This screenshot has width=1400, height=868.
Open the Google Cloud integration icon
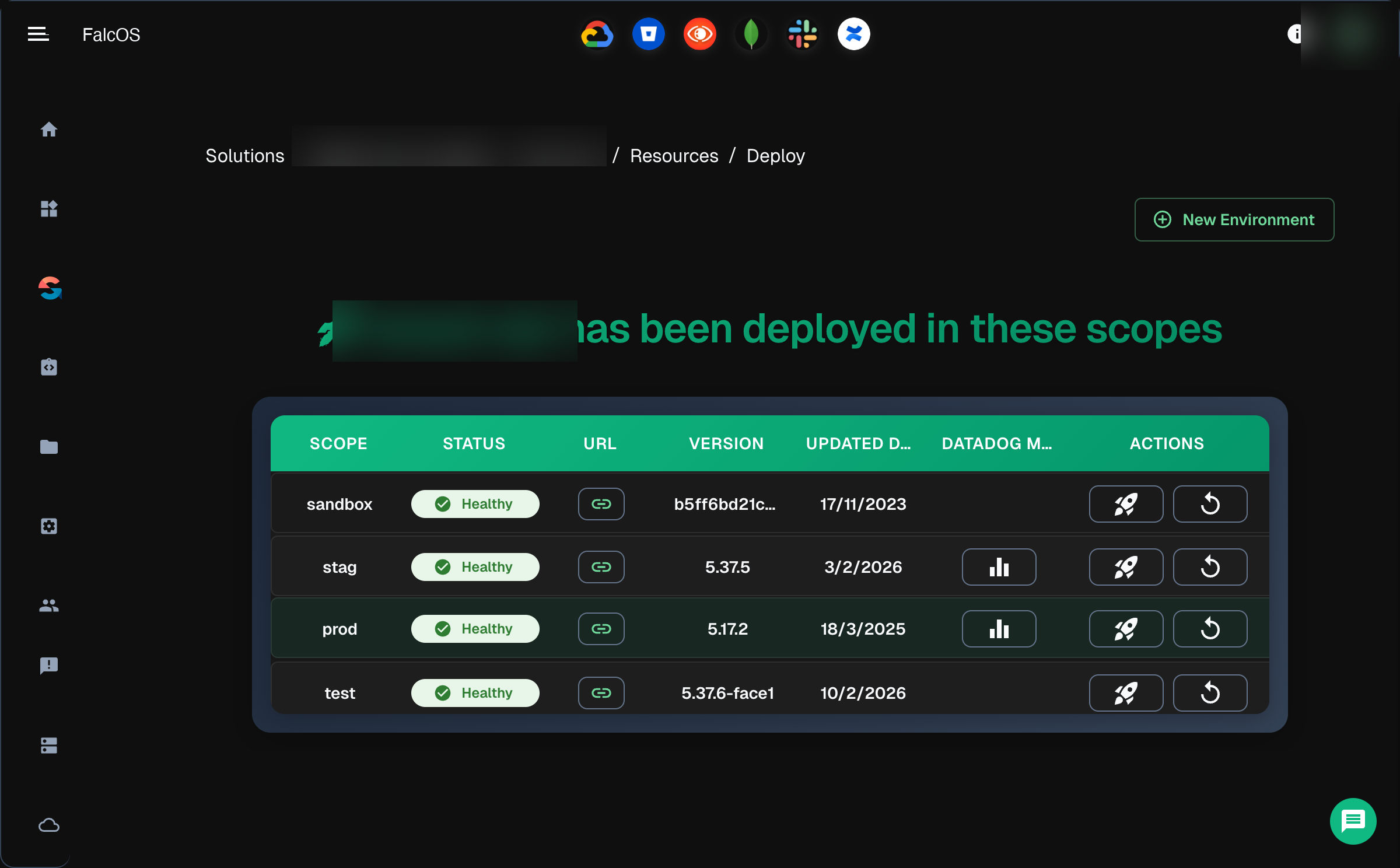pos(597,34)
